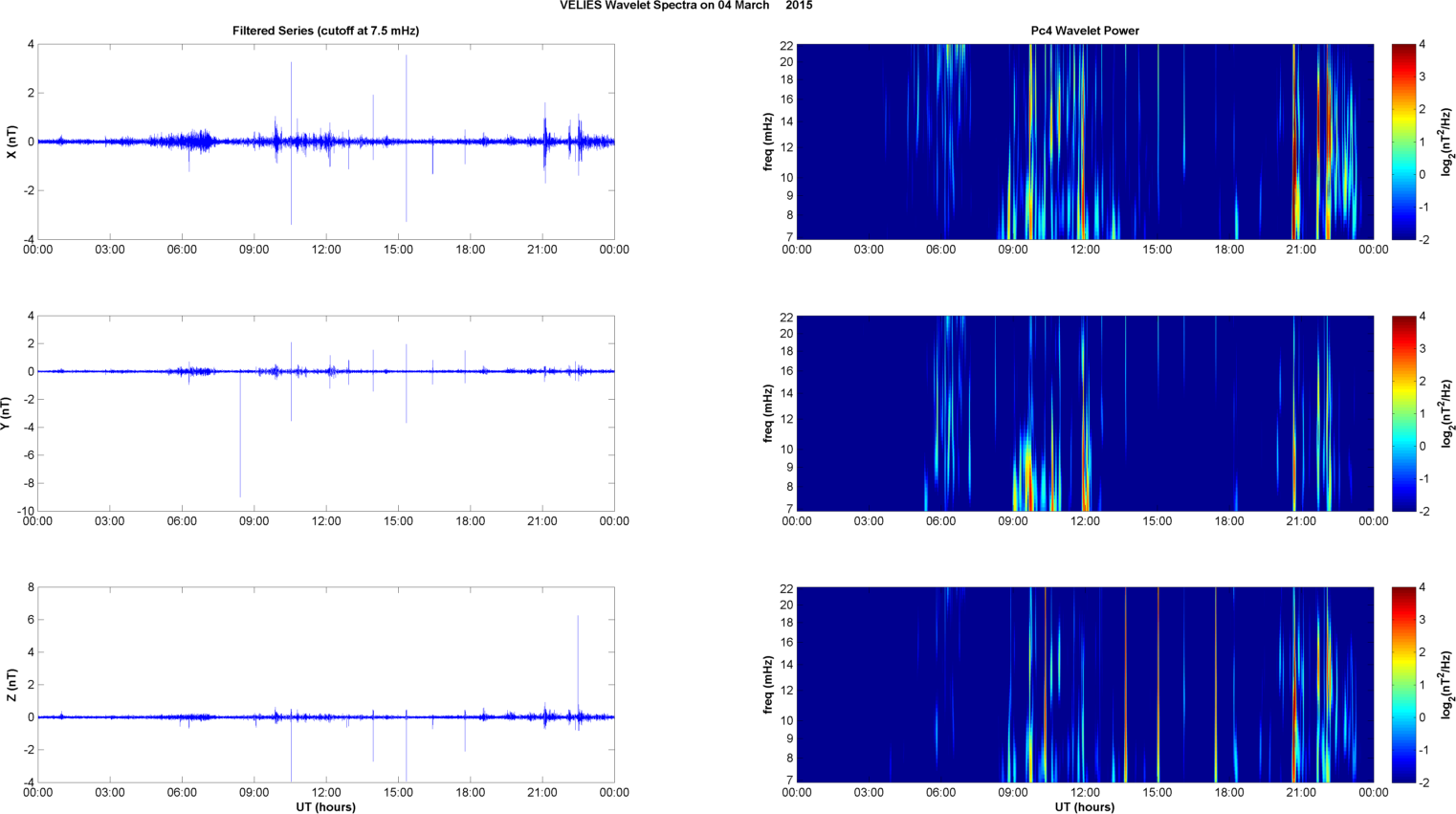This screenshot has width=1456, height=814.
Task: Click the 09:00 tick under Y wavelet spectrum
Action: [x=1013, y=521]
